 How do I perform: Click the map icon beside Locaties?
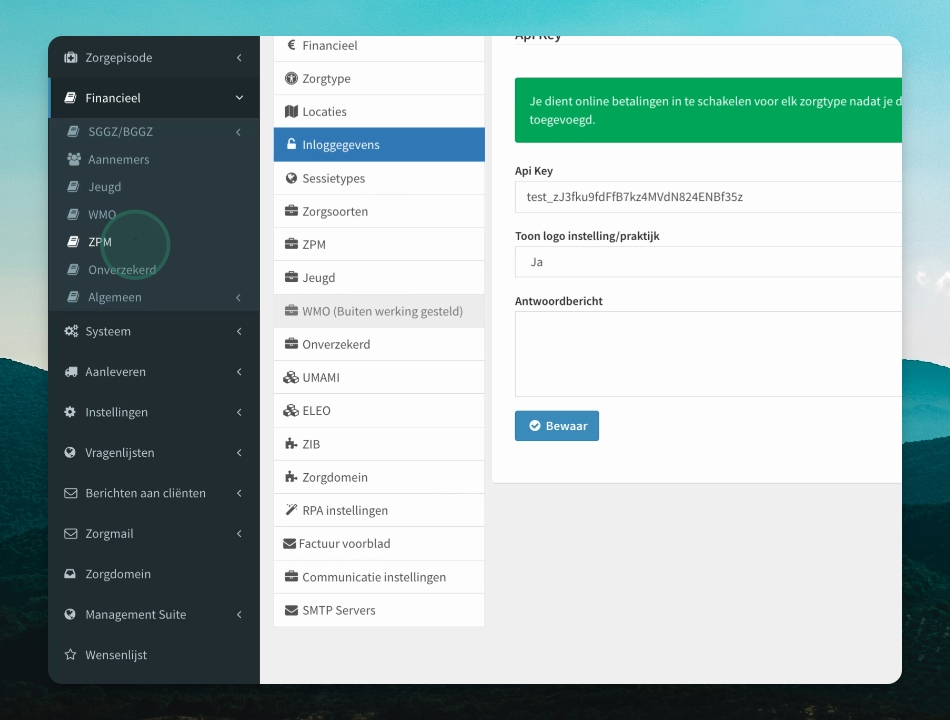[291, 112]
